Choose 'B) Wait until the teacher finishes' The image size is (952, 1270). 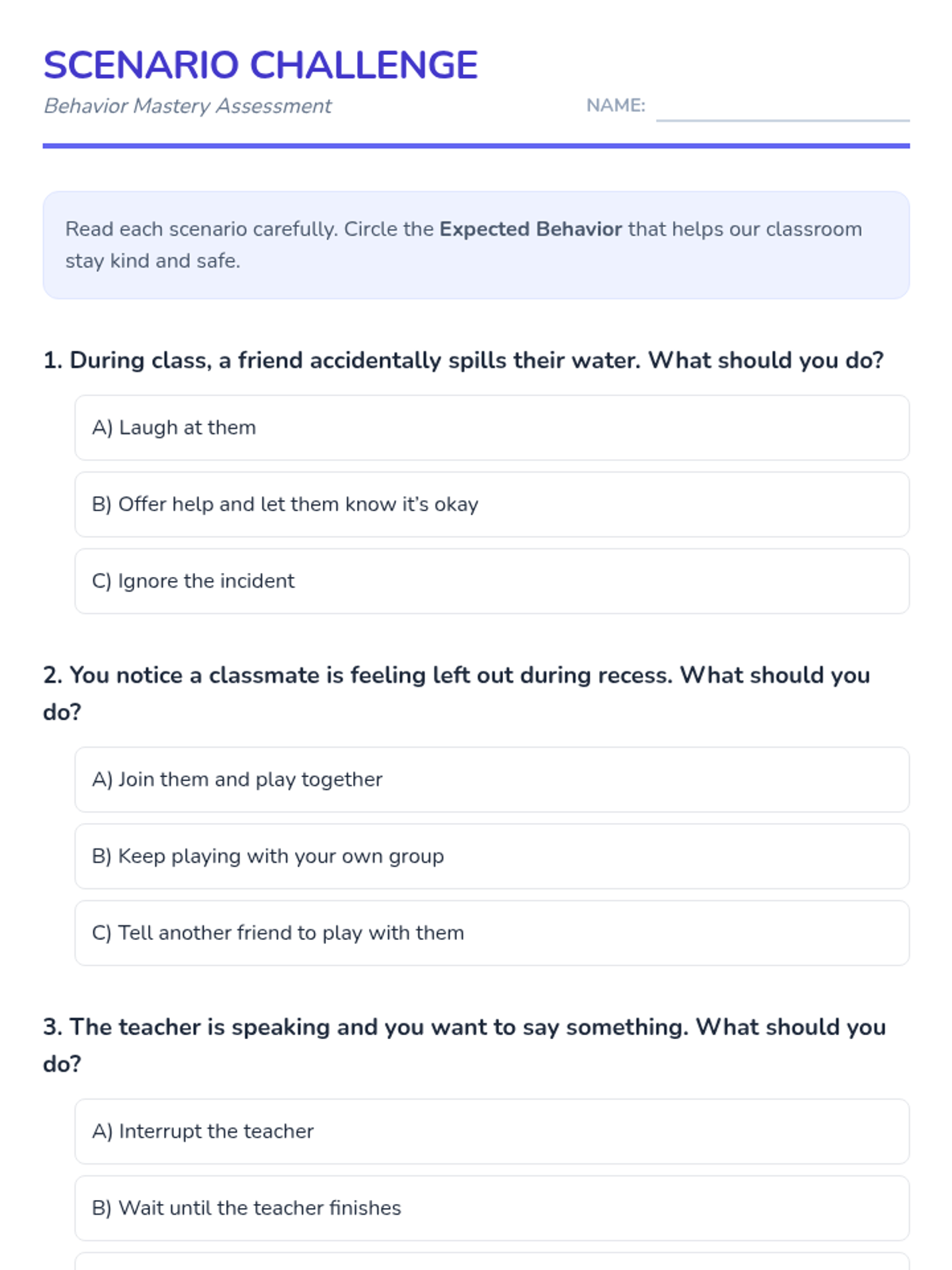pos(492,1208)
